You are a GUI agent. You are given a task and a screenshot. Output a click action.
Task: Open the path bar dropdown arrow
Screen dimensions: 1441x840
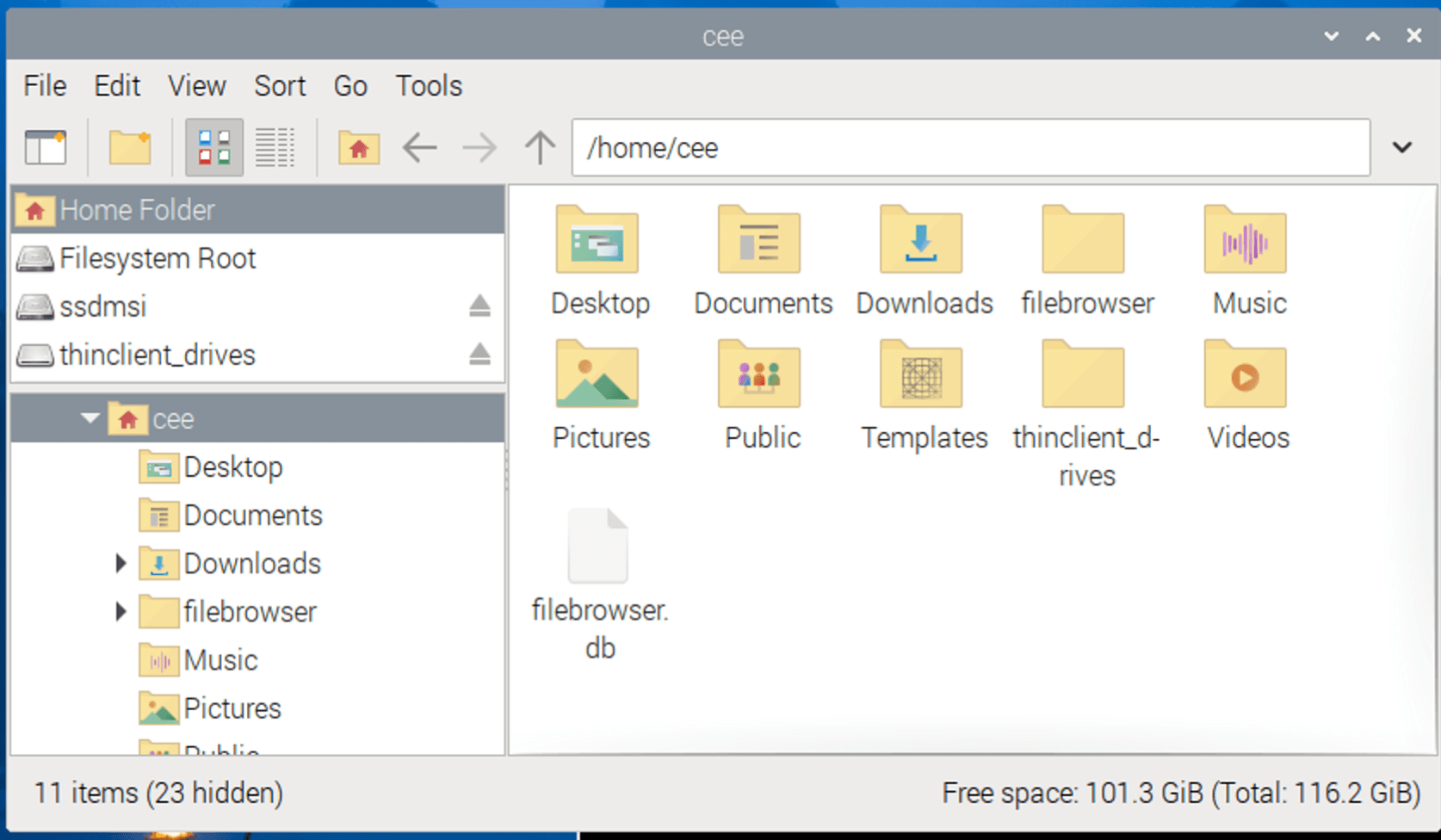click(x=1402, y=147)
